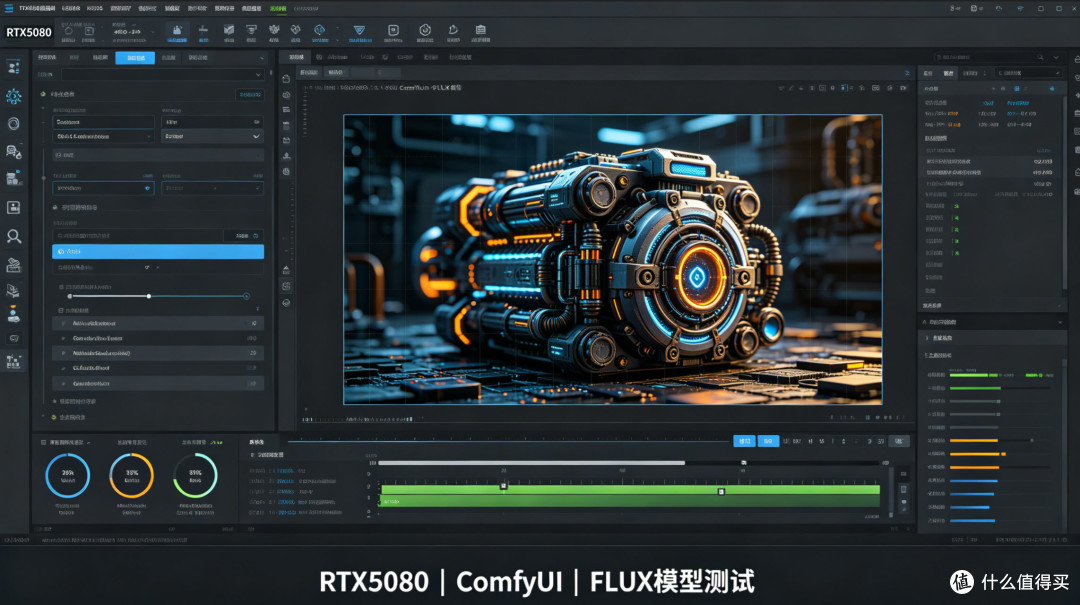Click the magnifier inside the top-right search field
The width and height of the screenshot is (1080, 605).
pos(1040,57)
